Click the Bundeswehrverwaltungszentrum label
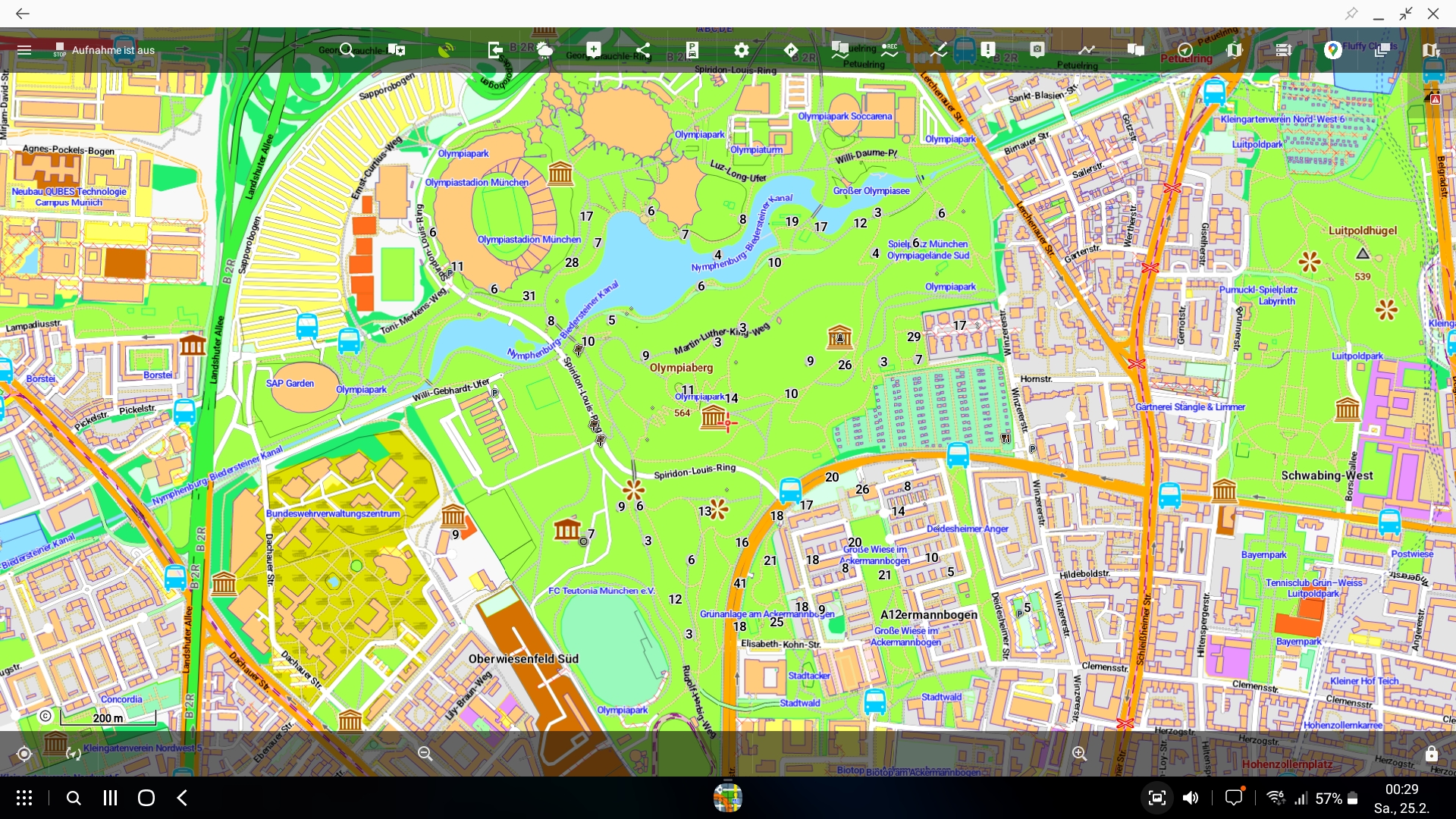This screenshot has width=1456, height=819. click(333, 513)
